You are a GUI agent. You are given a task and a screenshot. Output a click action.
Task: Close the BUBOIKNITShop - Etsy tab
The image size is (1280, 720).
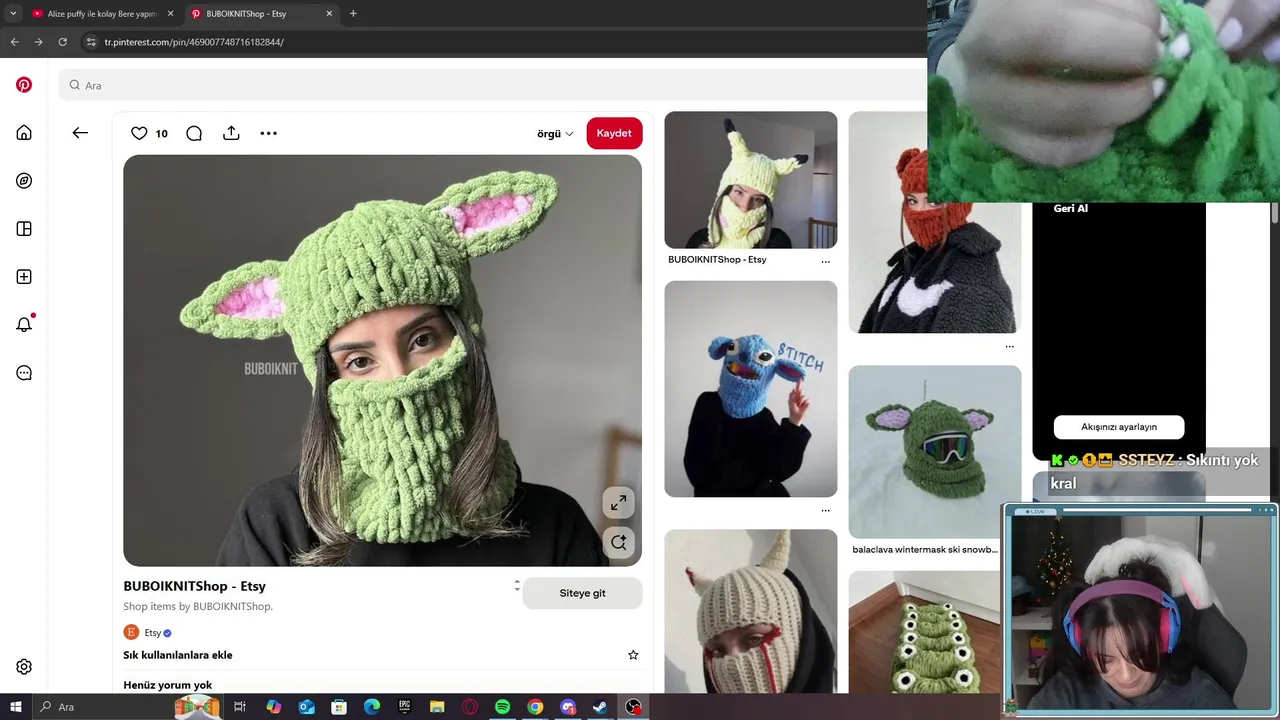(x=330, y=14)
